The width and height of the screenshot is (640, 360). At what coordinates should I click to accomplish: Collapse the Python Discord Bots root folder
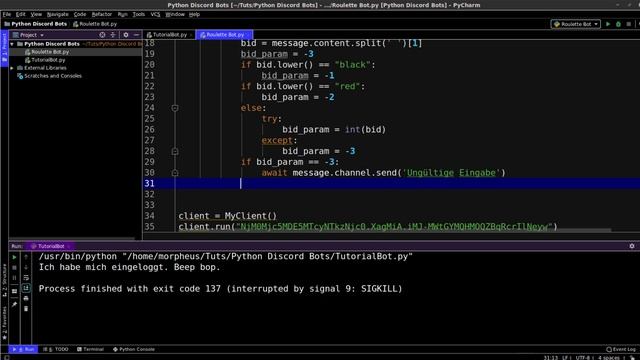click(12, 44)
